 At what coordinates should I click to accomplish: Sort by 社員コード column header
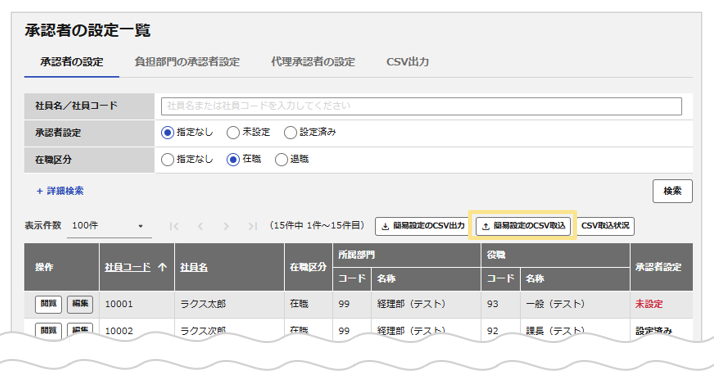[x=128, y=267]
